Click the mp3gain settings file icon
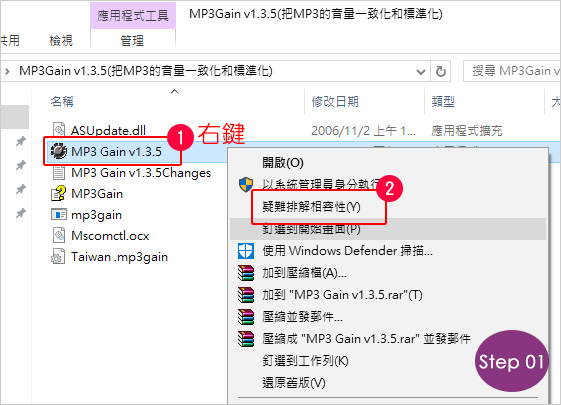 [59, 215]
